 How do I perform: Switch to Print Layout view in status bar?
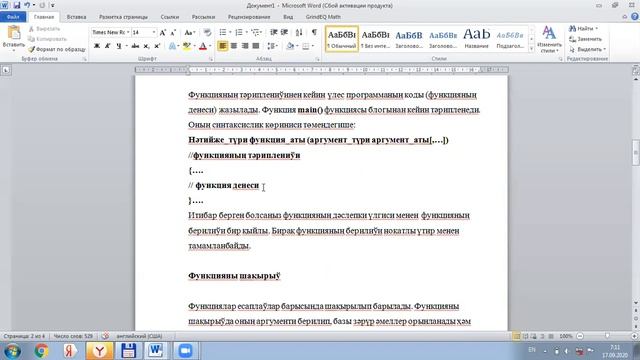click(516, 336)
